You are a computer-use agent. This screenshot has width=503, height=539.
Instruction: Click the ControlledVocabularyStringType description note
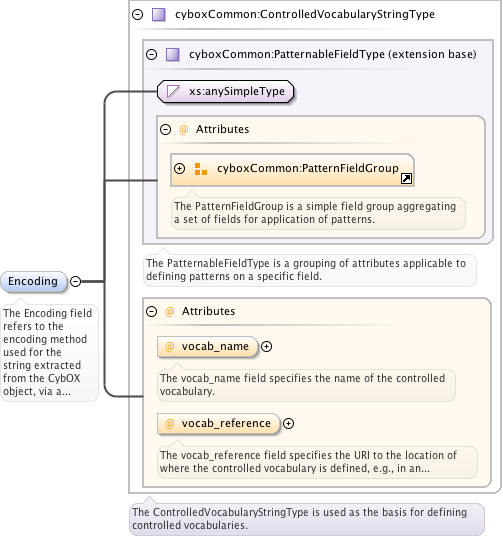coord(307,519)
